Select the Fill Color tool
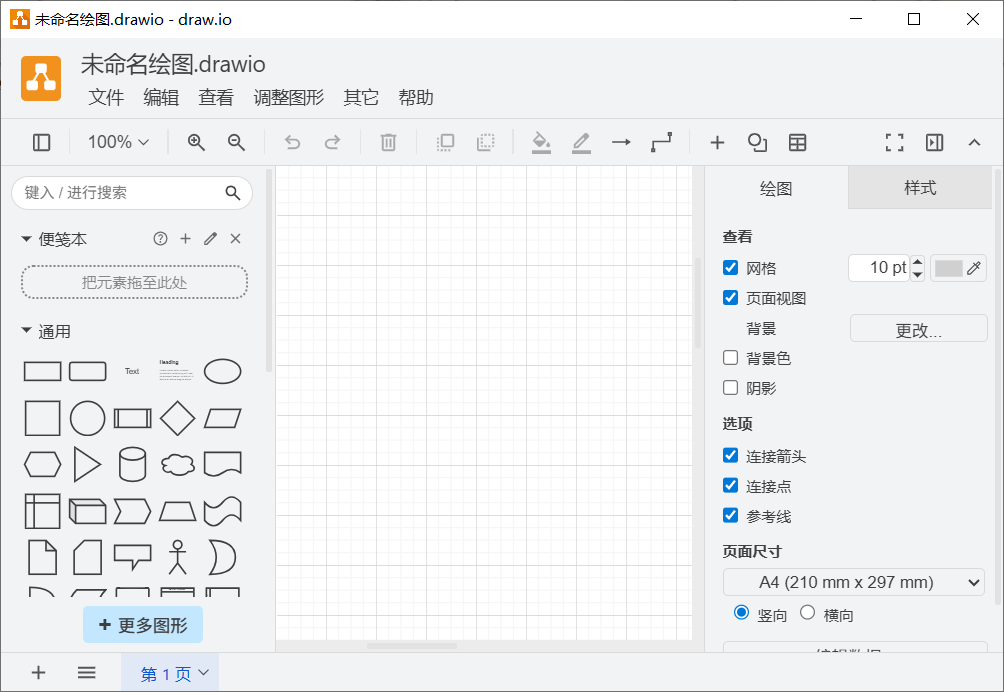Screen dimensions: 1004x692 pyautogui.click(x=541, y=143)
